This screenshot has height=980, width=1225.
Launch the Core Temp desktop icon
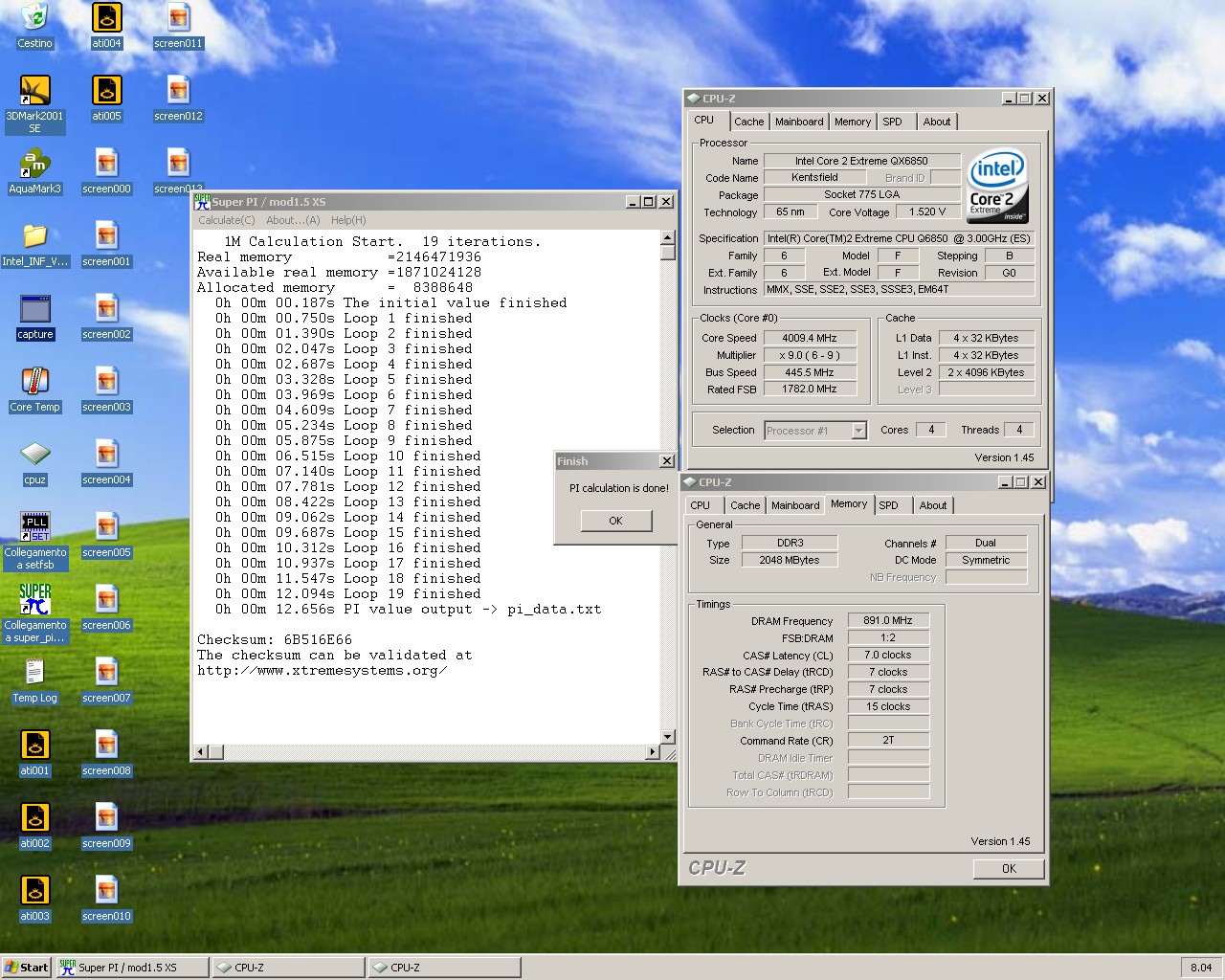pos(34,382)
